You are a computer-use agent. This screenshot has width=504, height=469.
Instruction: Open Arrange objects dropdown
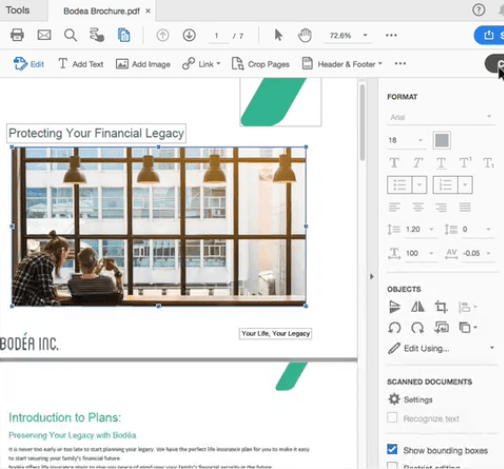pos(468,328)
